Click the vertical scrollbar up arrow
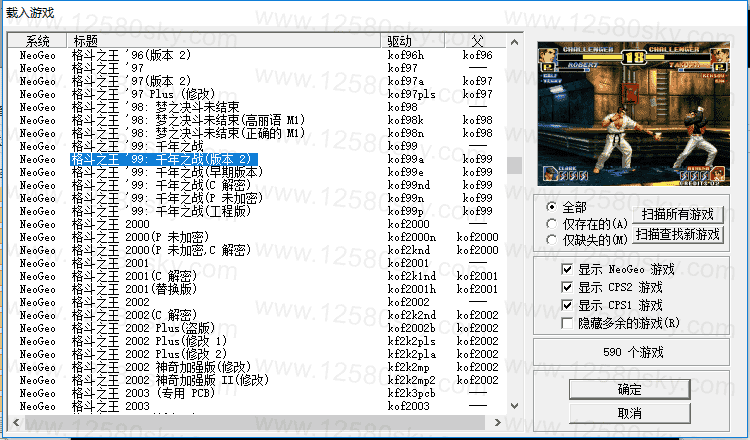This screenshot has height=440, width=750. pos(515,42)
